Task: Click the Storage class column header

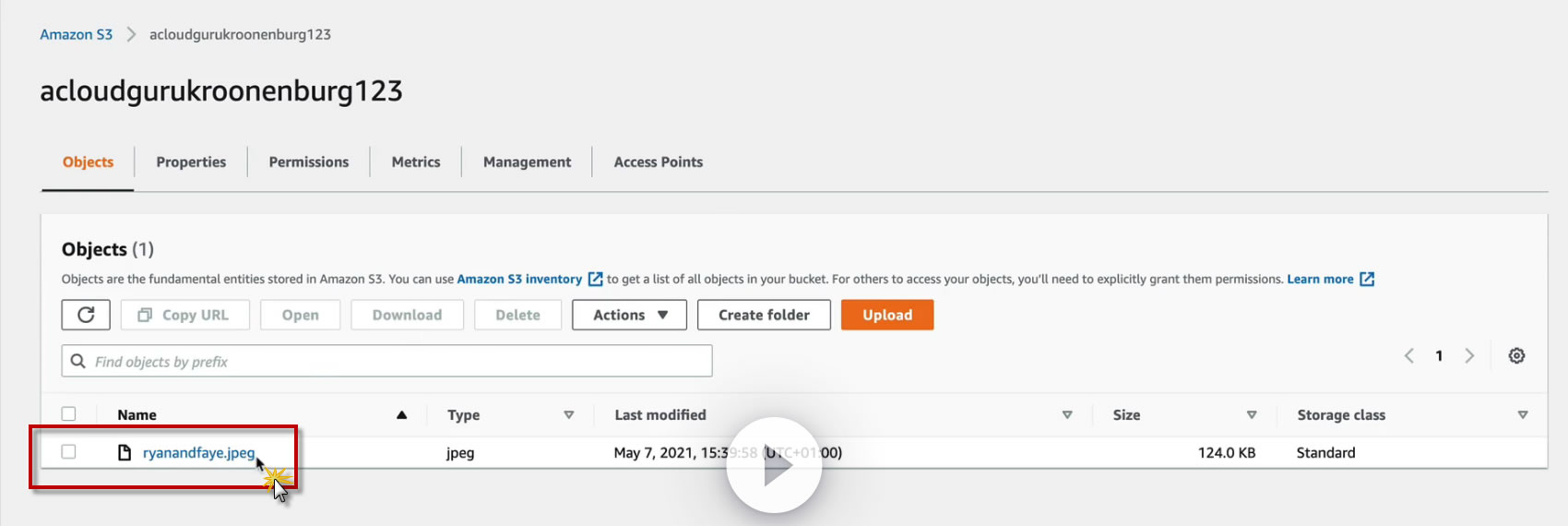Action: point(1341,415)
